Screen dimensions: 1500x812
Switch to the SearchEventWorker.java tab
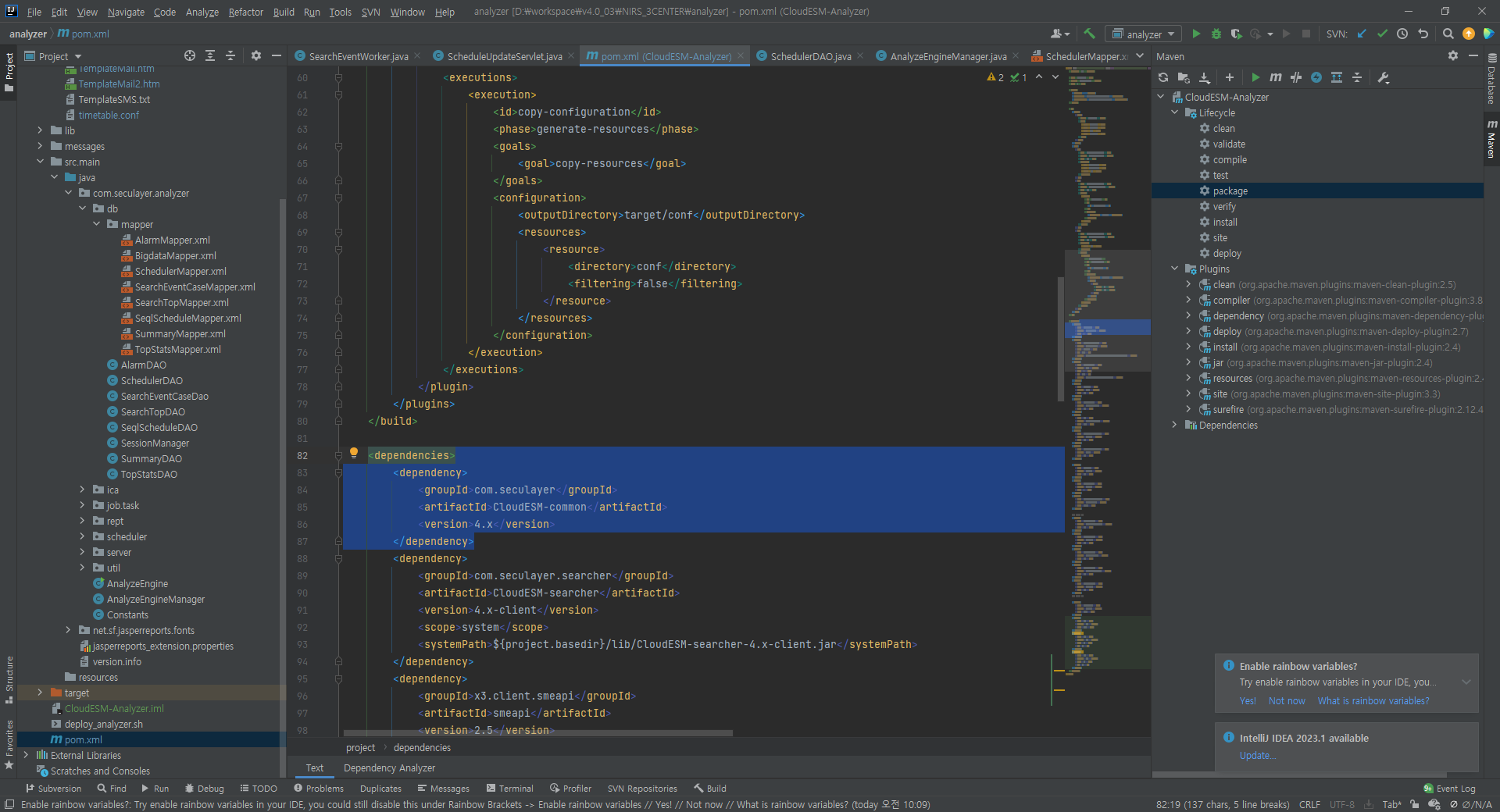click(x=358, y=56)
